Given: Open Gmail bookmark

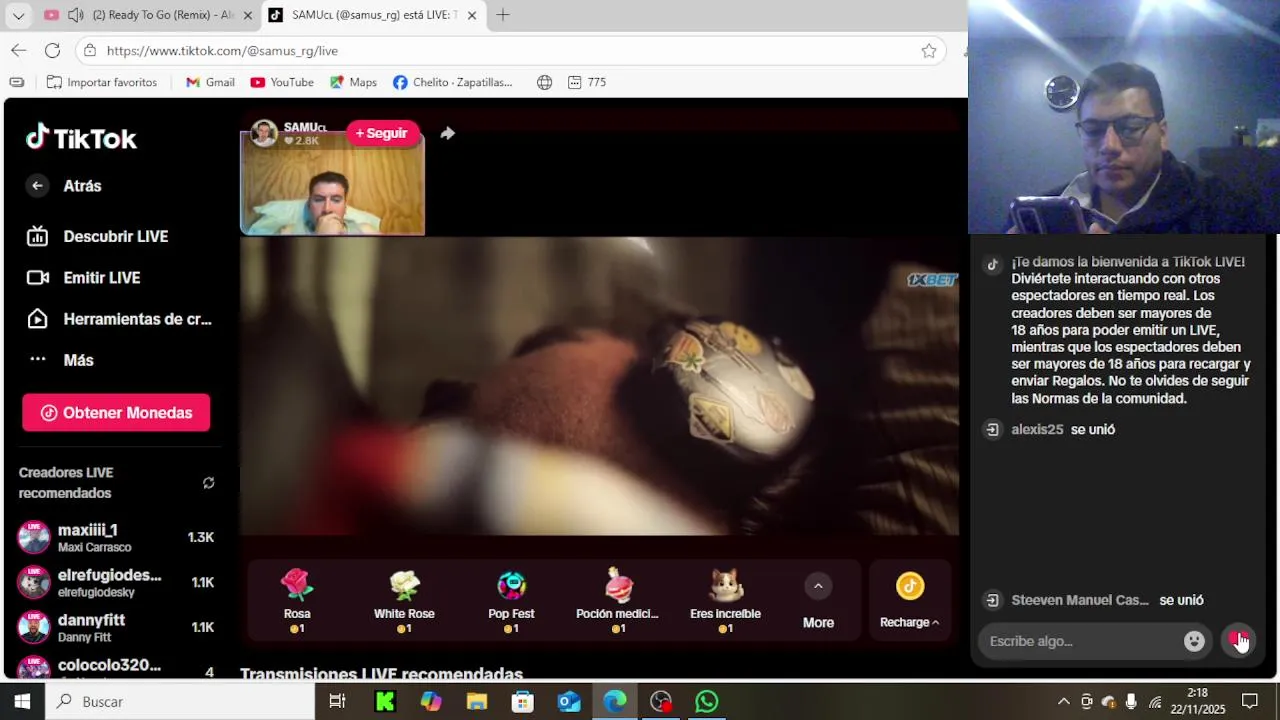Looking at the screenshot, I should click(210, 82).
